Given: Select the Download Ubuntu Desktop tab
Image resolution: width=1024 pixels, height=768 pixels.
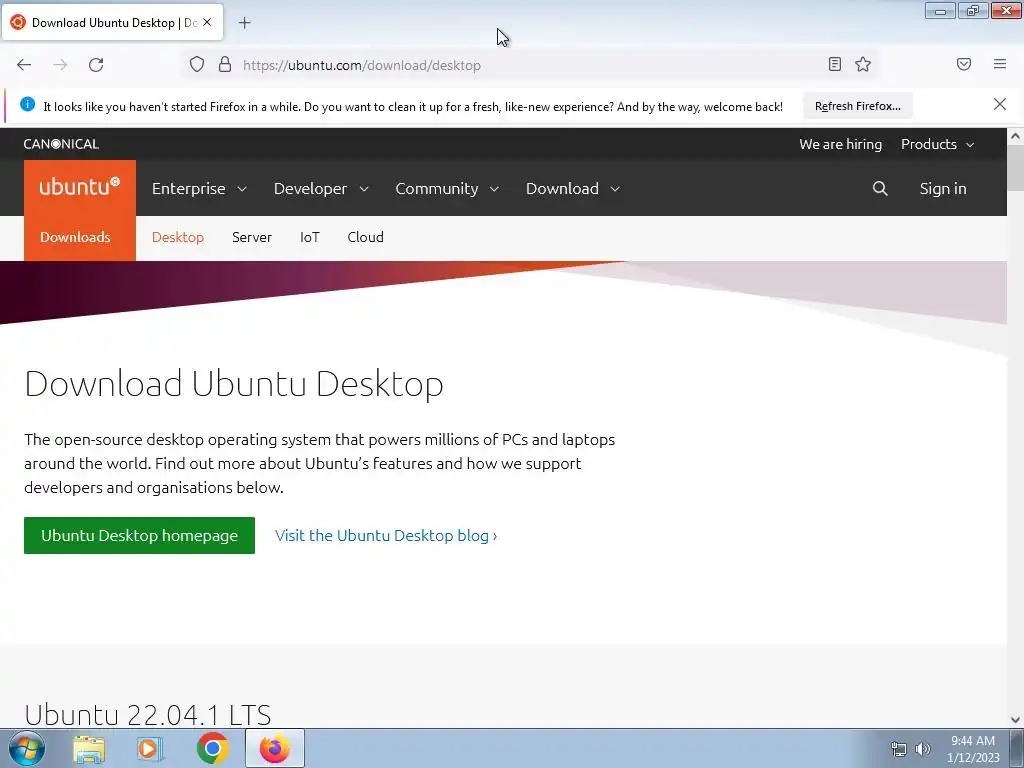Looking at the screenshot, I should (112, 22).
